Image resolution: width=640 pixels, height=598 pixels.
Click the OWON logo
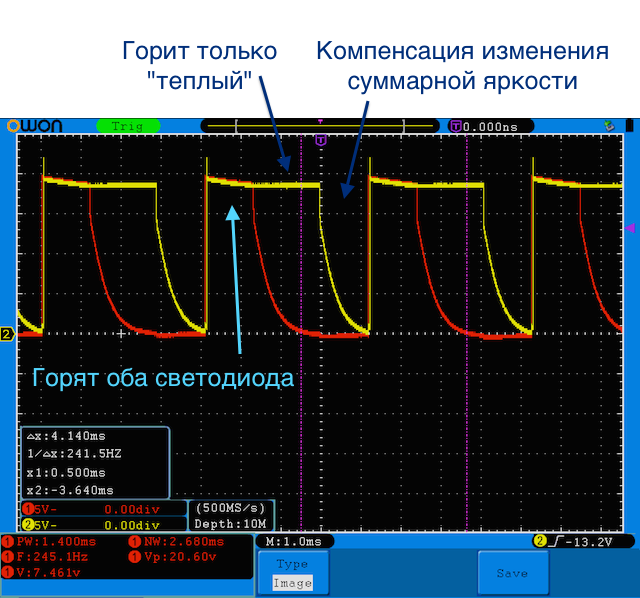(x=35, y=126)
